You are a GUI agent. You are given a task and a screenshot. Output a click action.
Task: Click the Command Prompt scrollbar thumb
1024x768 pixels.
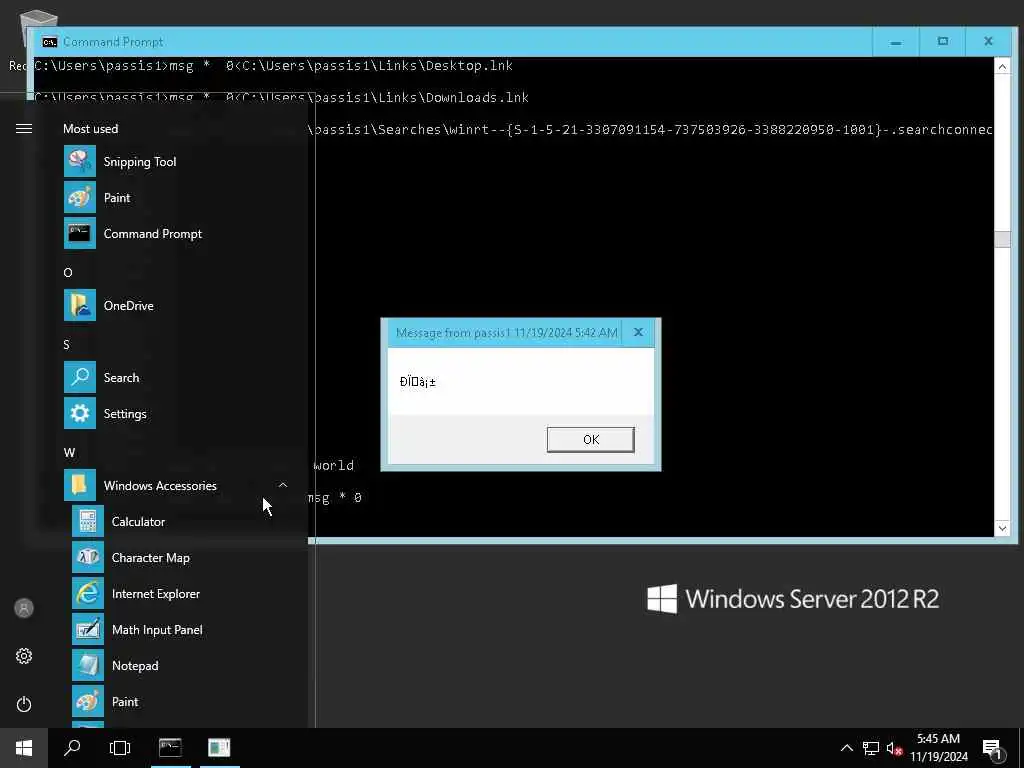1002,239
